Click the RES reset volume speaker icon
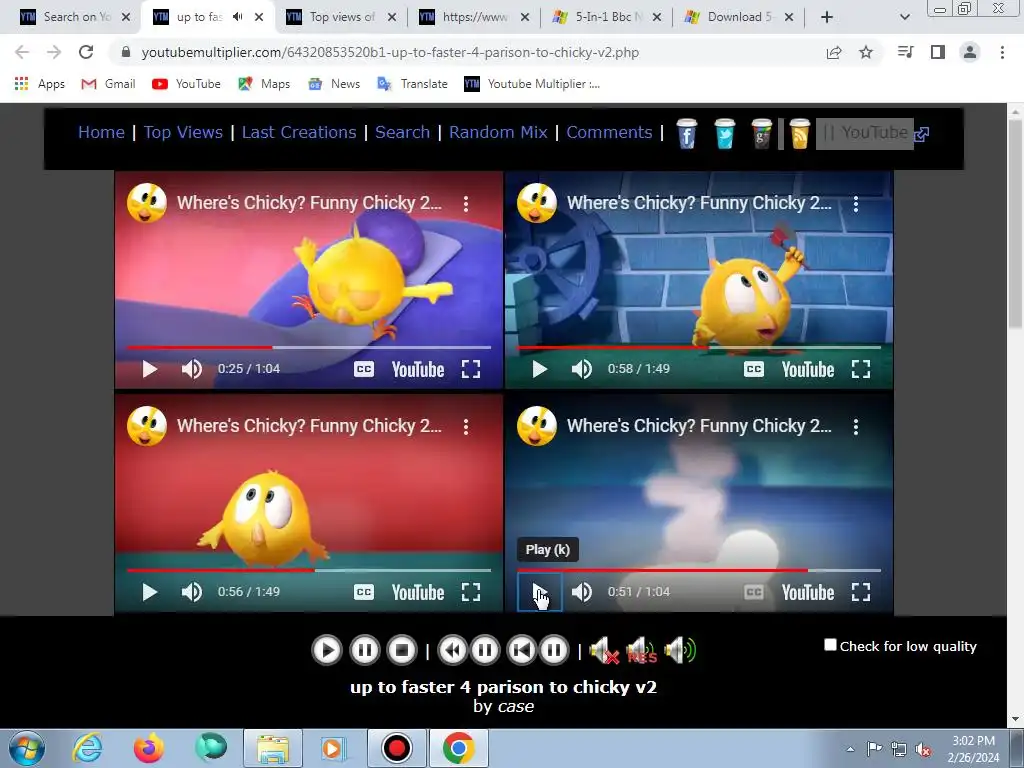 click(641, 650)
